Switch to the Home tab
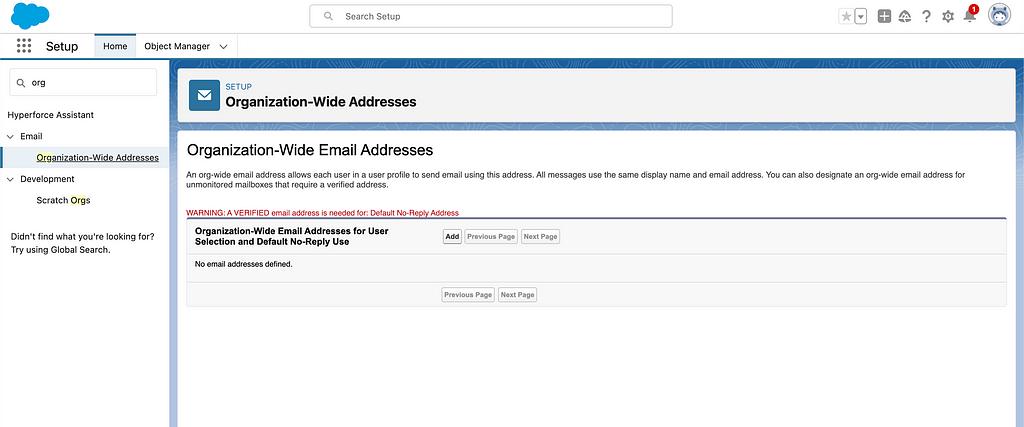Screen dimensions: 1024x427 point(115,46)
